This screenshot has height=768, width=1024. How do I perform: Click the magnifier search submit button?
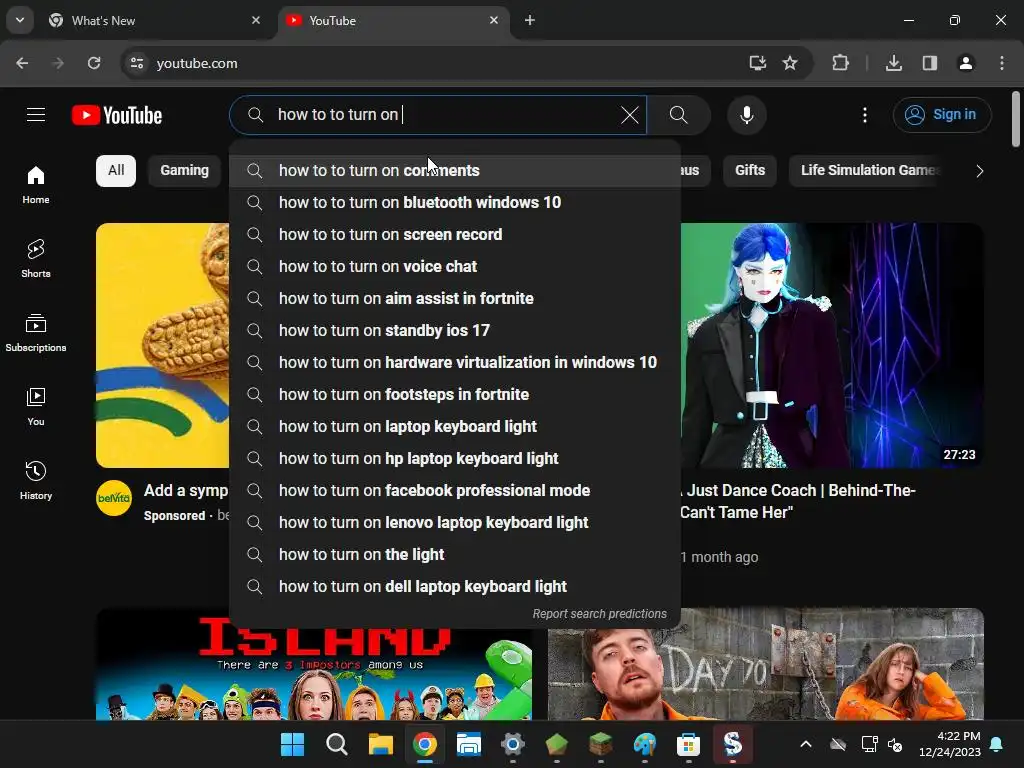coord(679,115)
